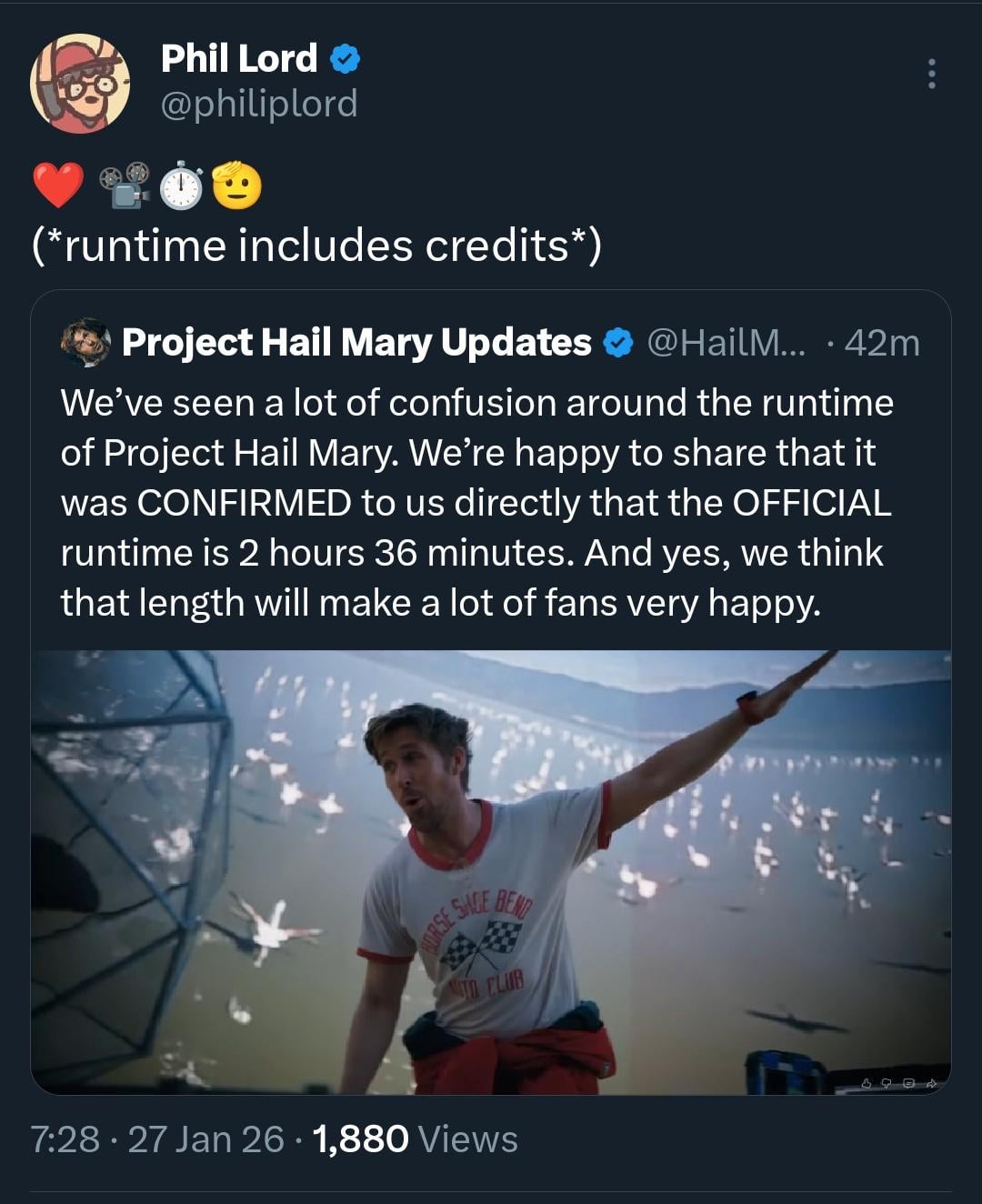Click the 7:28 · 27 Jan 26 timestamp
Viewport: 982px width, 1204px height.
[x=157, y=1139]
